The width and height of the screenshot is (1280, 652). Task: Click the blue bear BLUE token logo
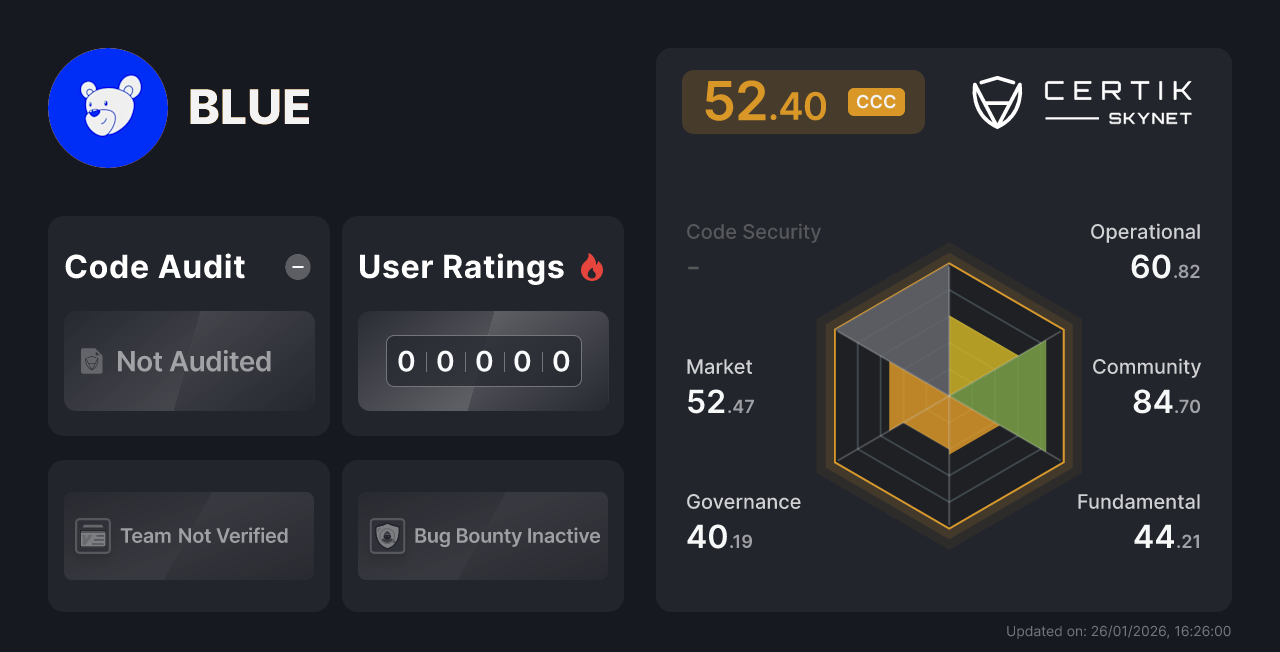click(108, 107)
